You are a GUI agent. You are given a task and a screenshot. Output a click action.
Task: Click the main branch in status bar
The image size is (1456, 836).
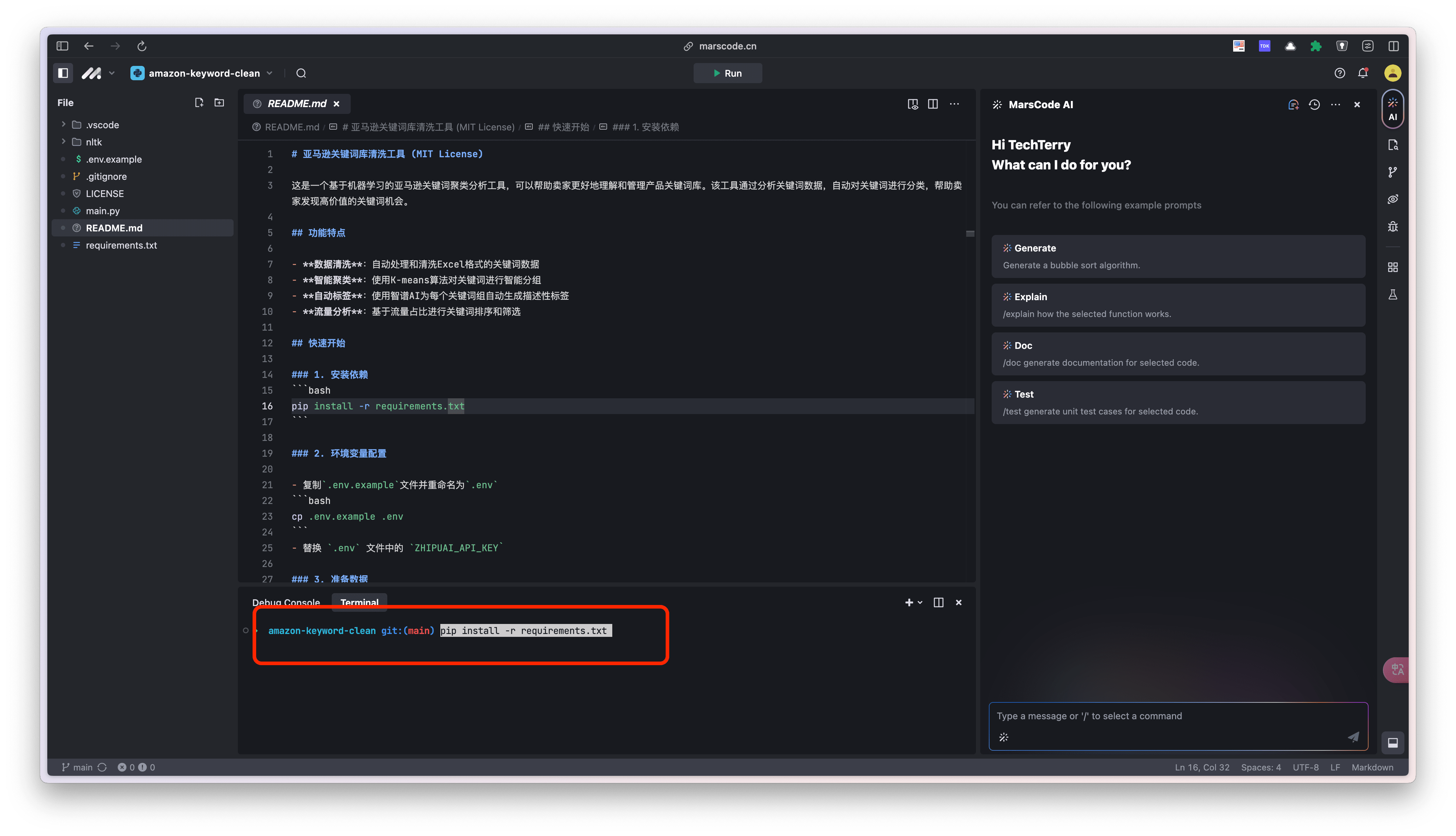point(77,767)
